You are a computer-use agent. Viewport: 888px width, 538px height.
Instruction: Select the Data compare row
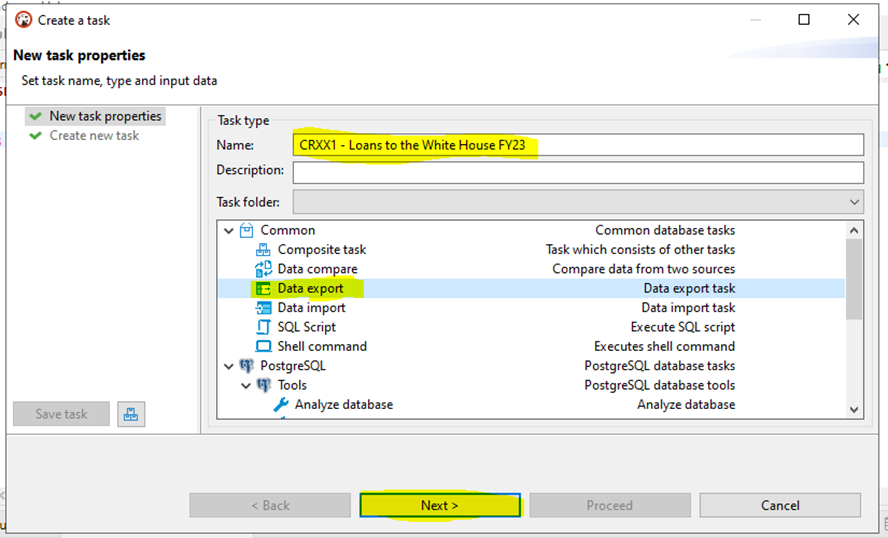click(x=531, y=268)
